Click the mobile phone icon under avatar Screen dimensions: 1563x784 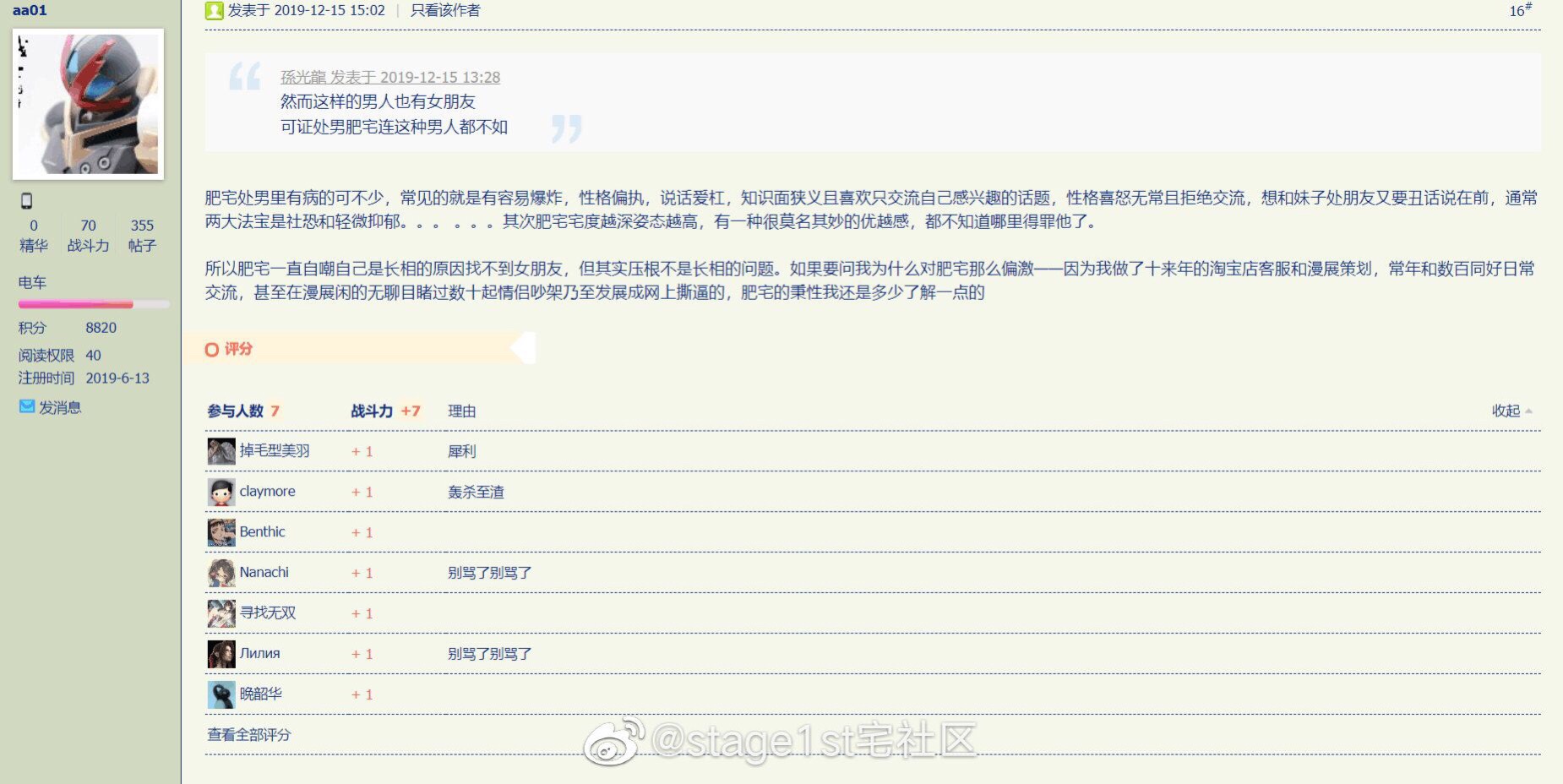click(x=26, y=201)
